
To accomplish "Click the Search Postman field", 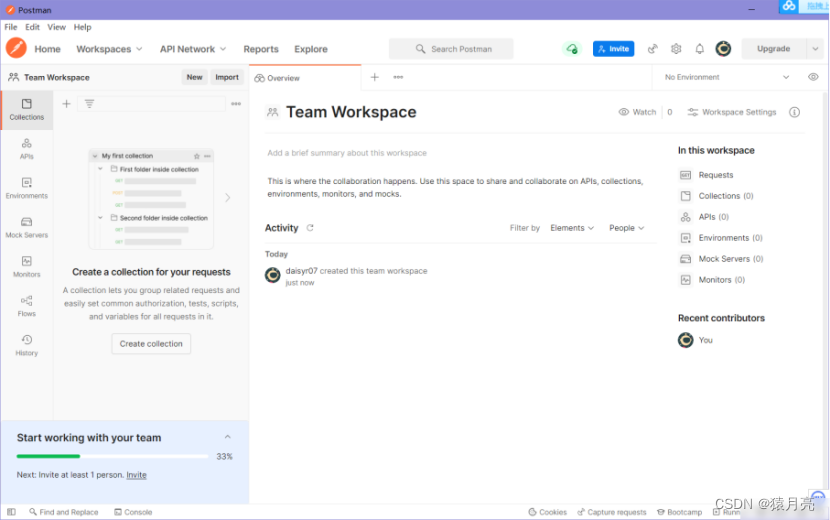I will pyautogui.click(x=451, y=49).
